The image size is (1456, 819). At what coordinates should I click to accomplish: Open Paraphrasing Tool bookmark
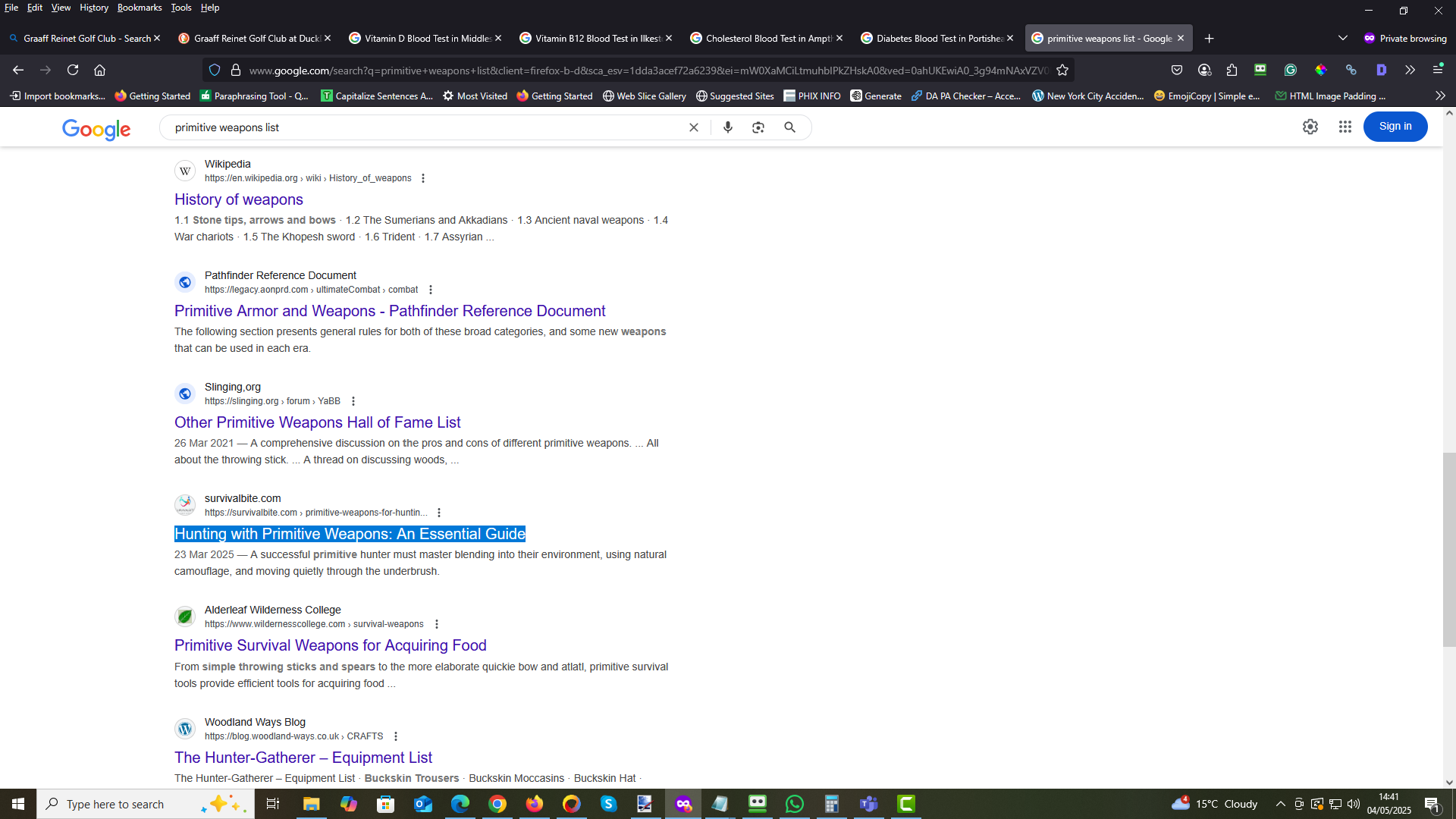pos(254,96)
